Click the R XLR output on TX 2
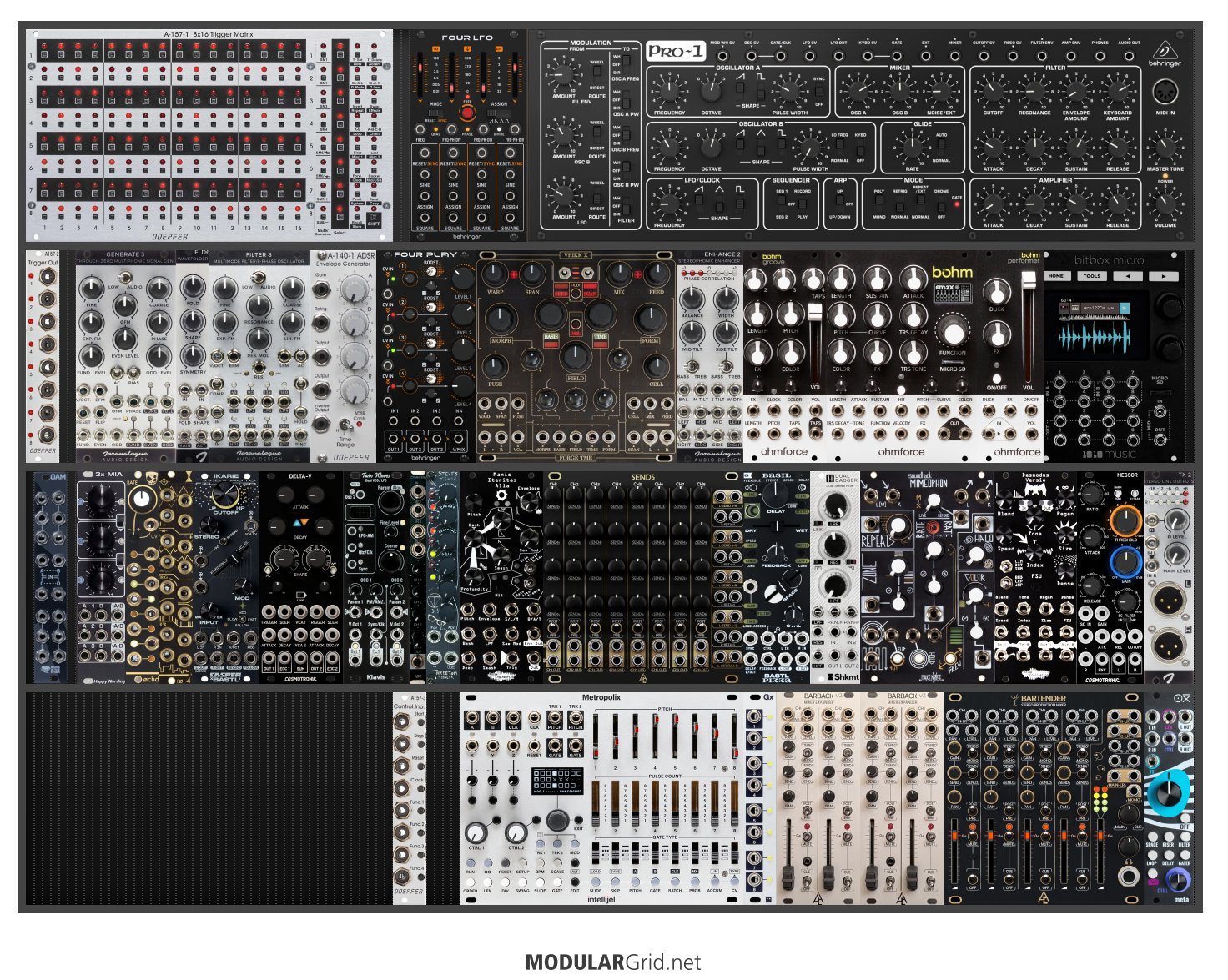The width and height of the screenshot is (1228, 980). pyautogui.click(x=1167, y=645)
